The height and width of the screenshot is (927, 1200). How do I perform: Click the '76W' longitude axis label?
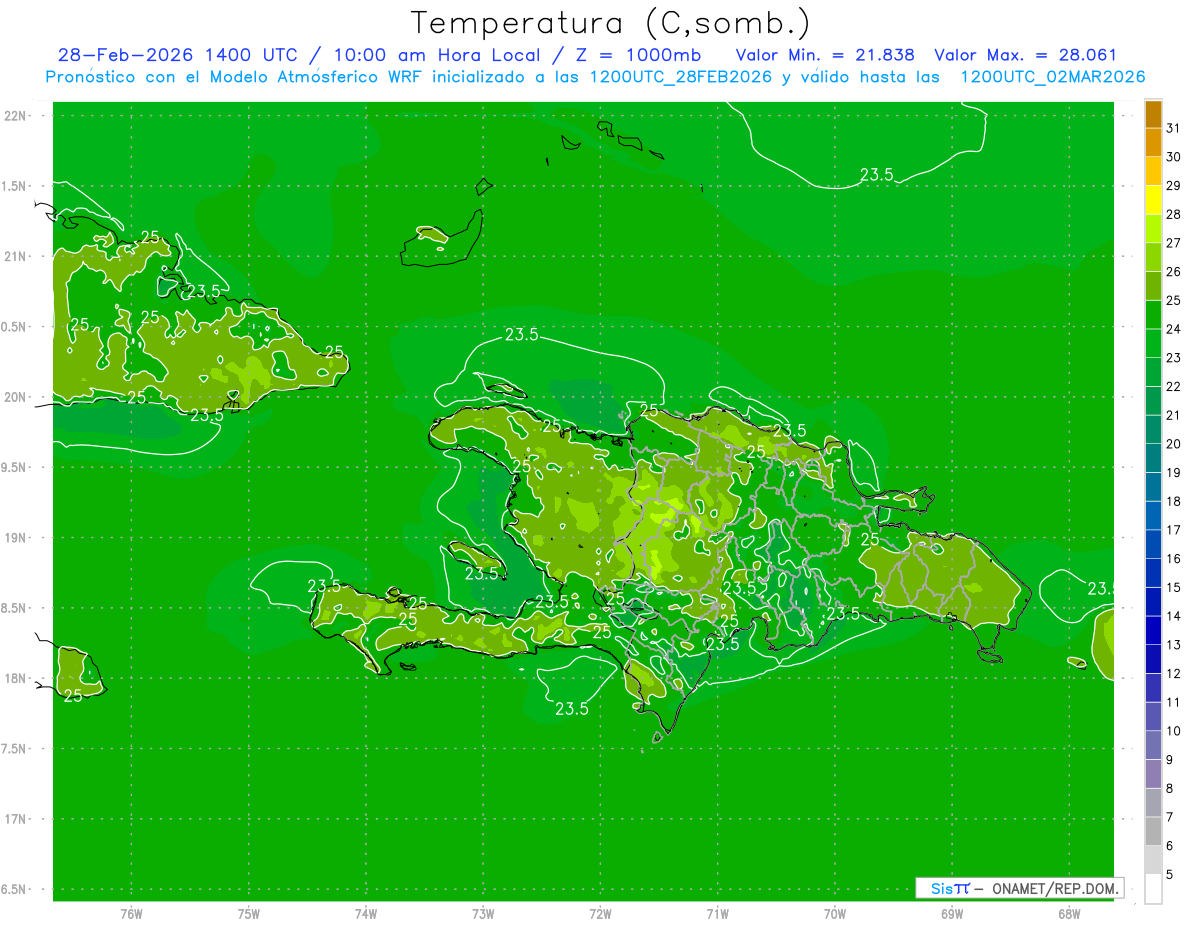131,913
